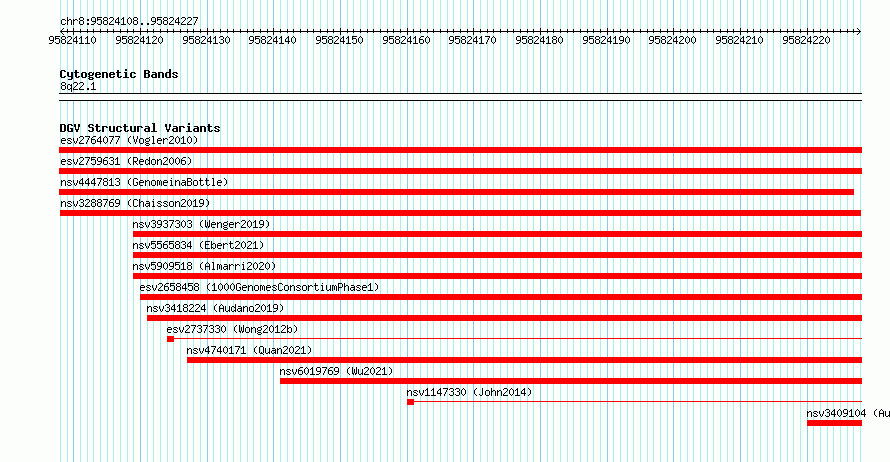The image size is (890, 462).
Task: Select the nsv5565834 (Ebert2021) label
Action: click(198, 245)
